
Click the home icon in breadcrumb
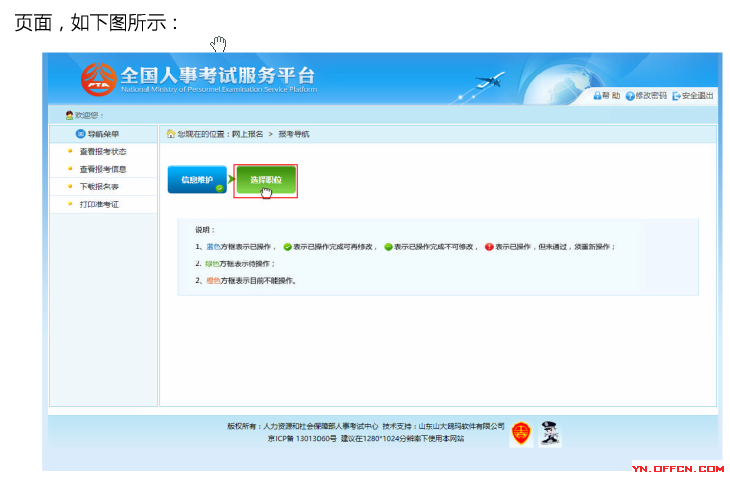[x=171, y=134]
